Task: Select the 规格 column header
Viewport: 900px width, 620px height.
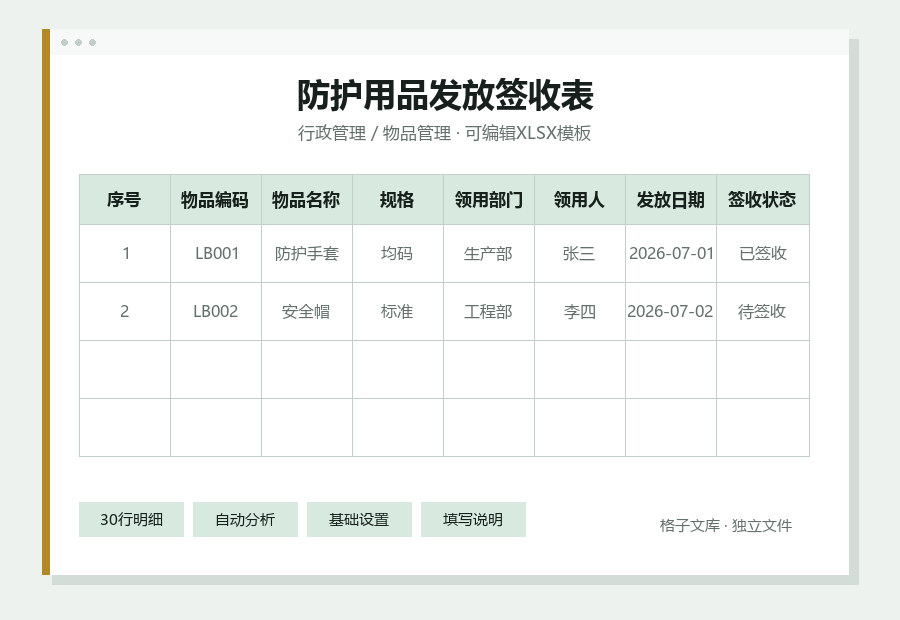Action: [398, 200]
